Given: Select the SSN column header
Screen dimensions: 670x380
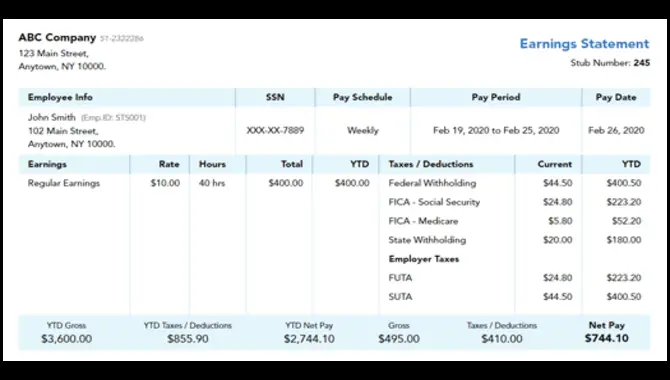Looking at the screenshot, I should point(275,97).
